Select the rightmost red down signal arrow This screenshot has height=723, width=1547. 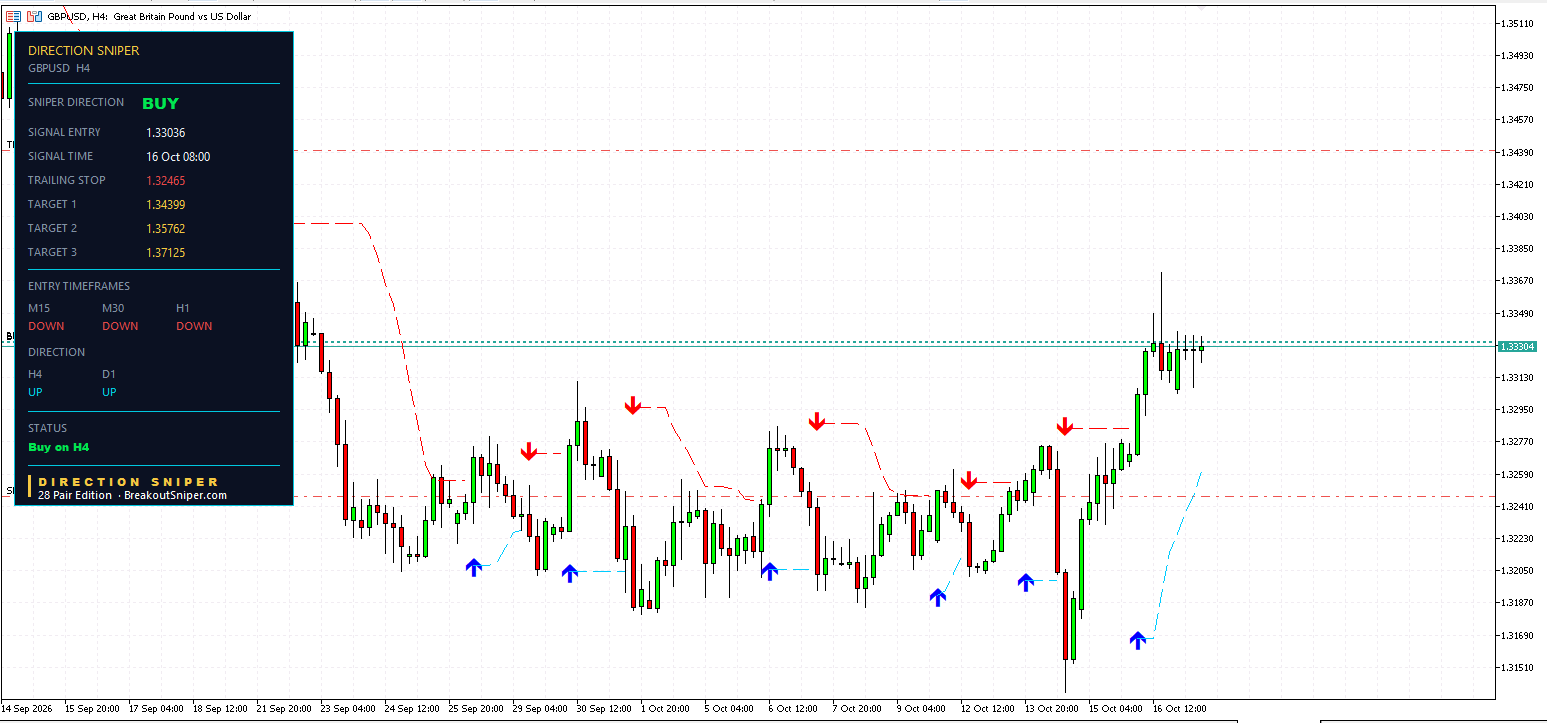[1065, 426]
